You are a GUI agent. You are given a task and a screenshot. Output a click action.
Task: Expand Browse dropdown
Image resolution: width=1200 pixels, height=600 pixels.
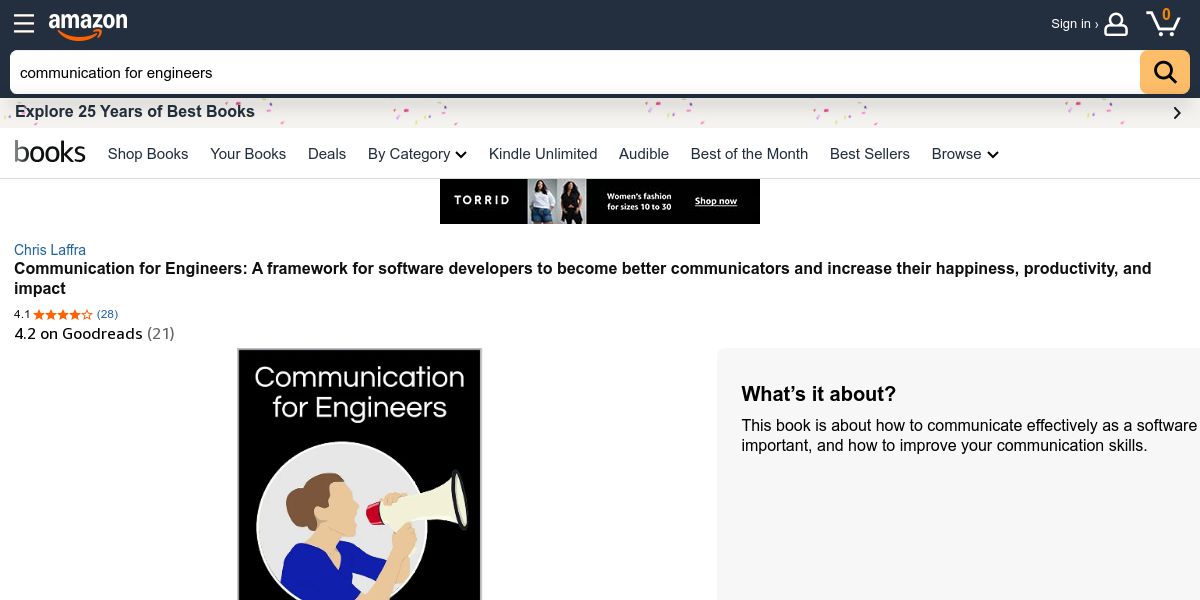pos(965,154)
